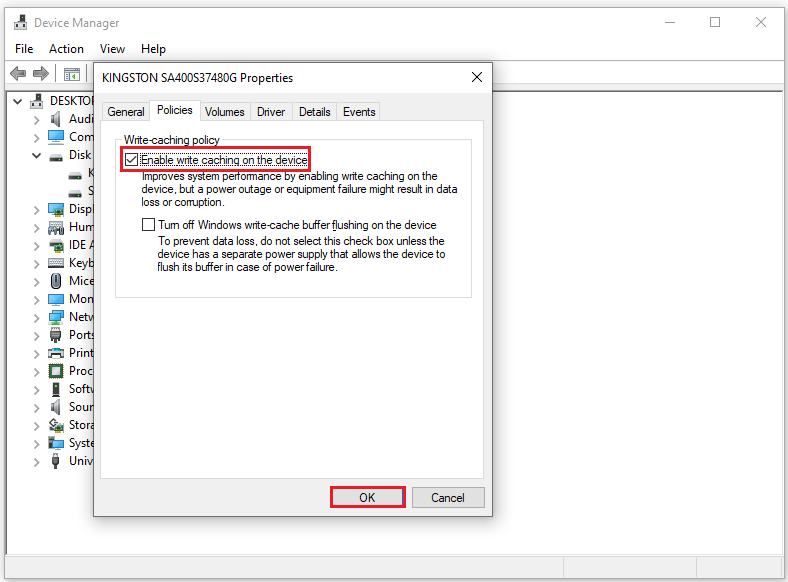
Task: Go forward with the toolbar right arrow
Action: click(41, 73)
